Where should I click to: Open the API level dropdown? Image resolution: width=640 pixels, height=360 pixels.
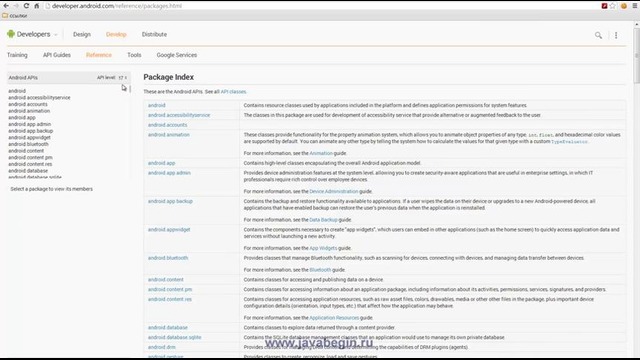[x=123, y=78]
